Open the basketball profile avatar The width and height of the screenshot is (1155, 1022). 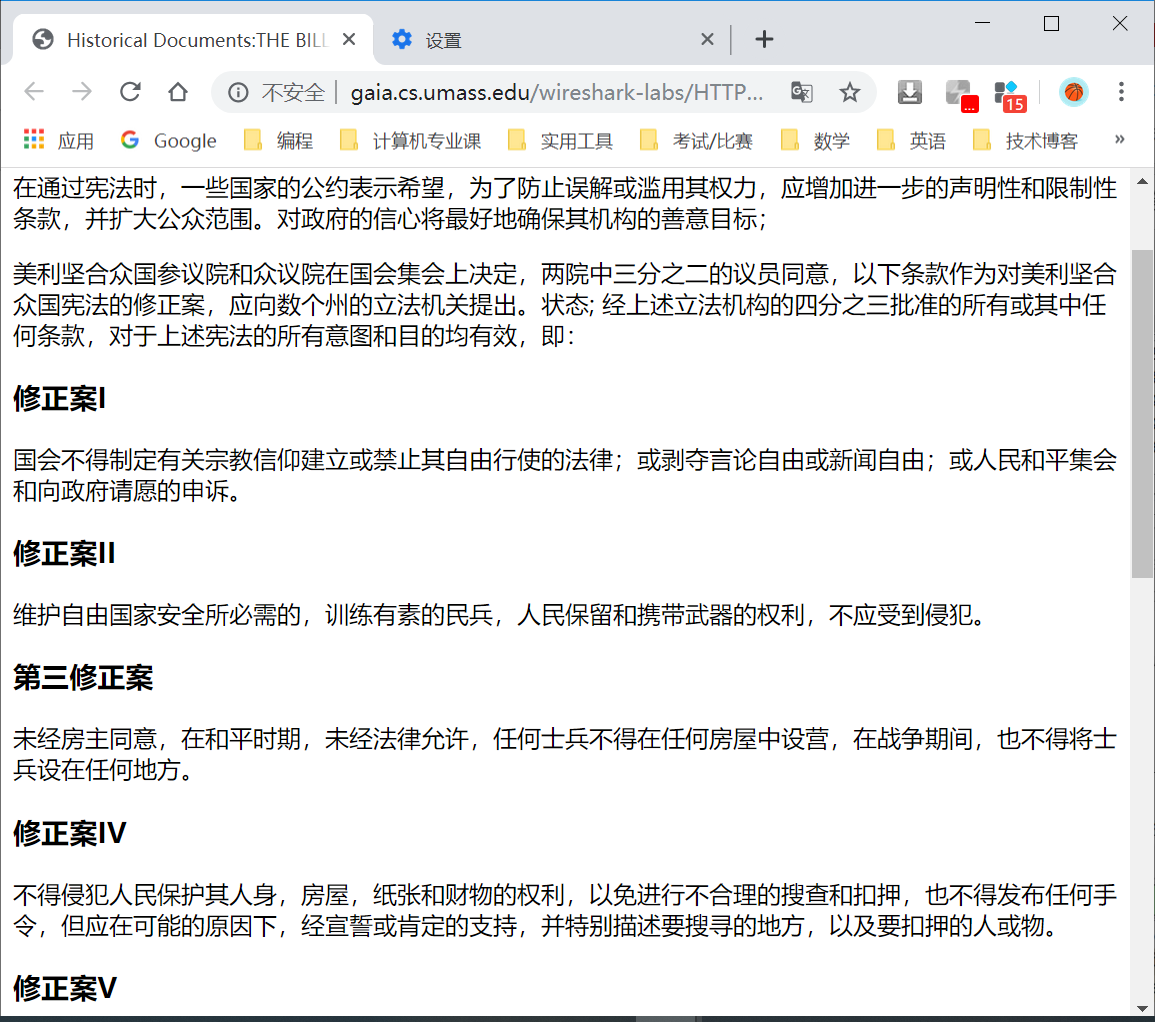click(x=1074, y=92)
